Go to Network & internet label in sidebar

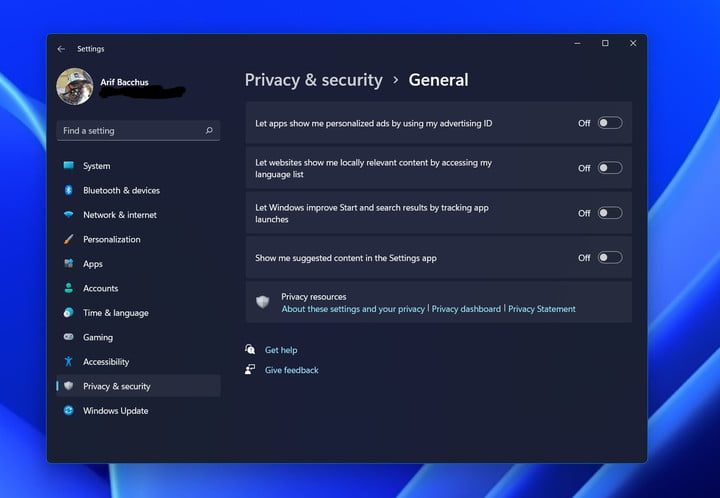tap(120, 215)
